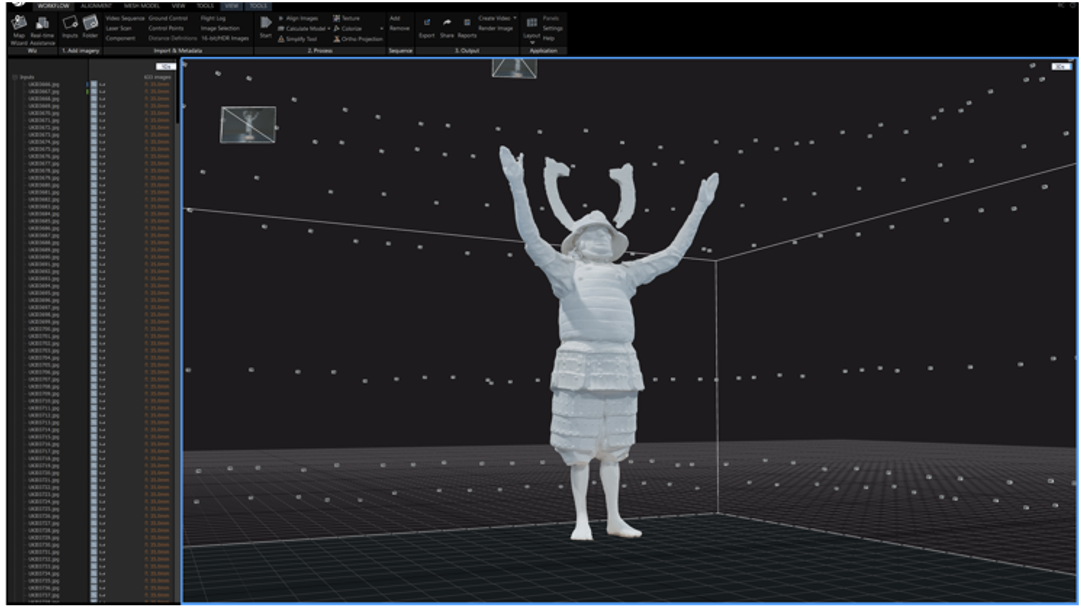
Task: Click the inputs panel vertical scrollbar
Action: pyautogui.click(x=178, y=100)
